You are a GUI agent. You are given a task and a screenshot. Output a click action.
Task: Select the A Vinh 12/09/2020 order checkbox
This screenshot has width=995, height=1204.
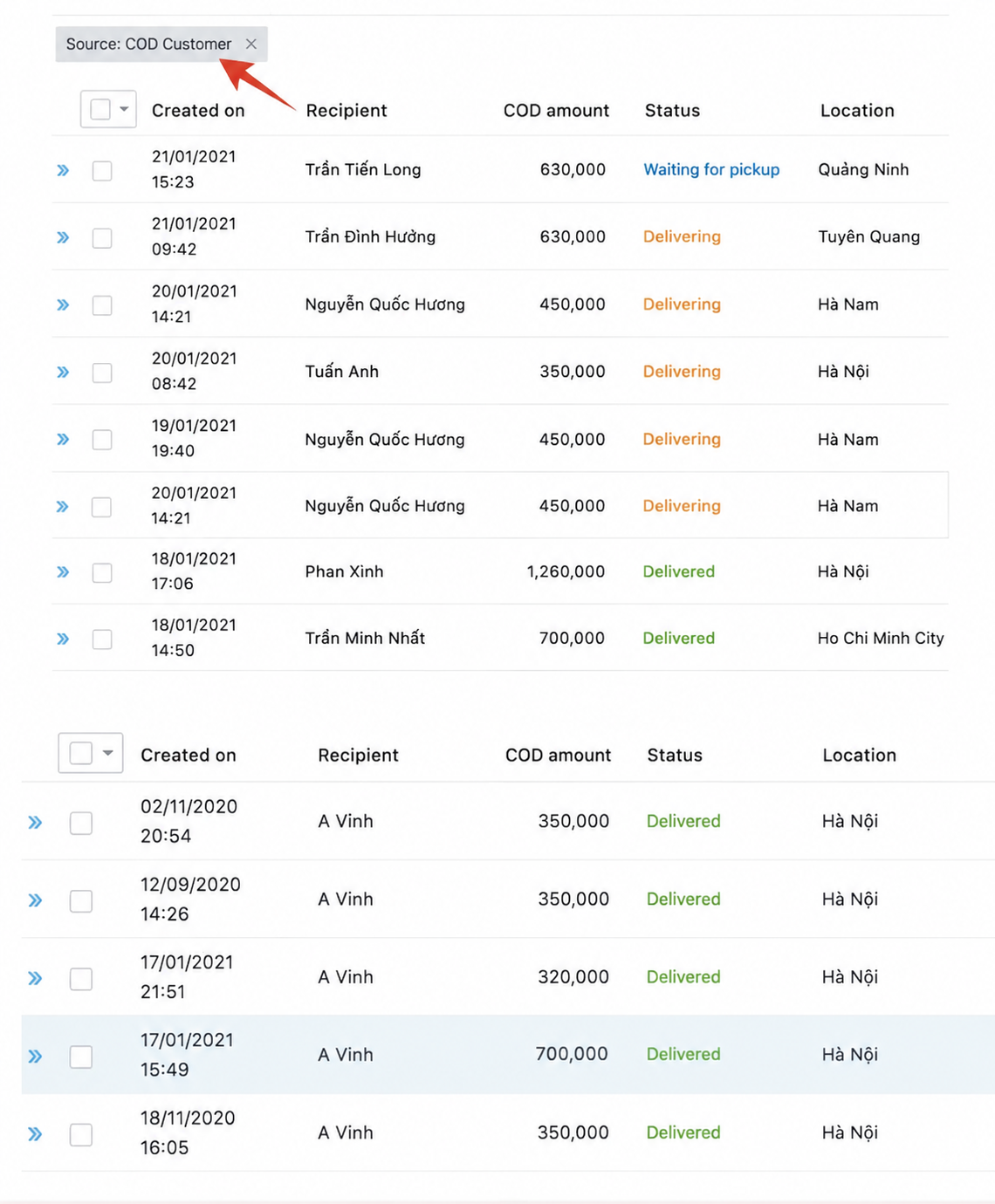pos(81,901)
